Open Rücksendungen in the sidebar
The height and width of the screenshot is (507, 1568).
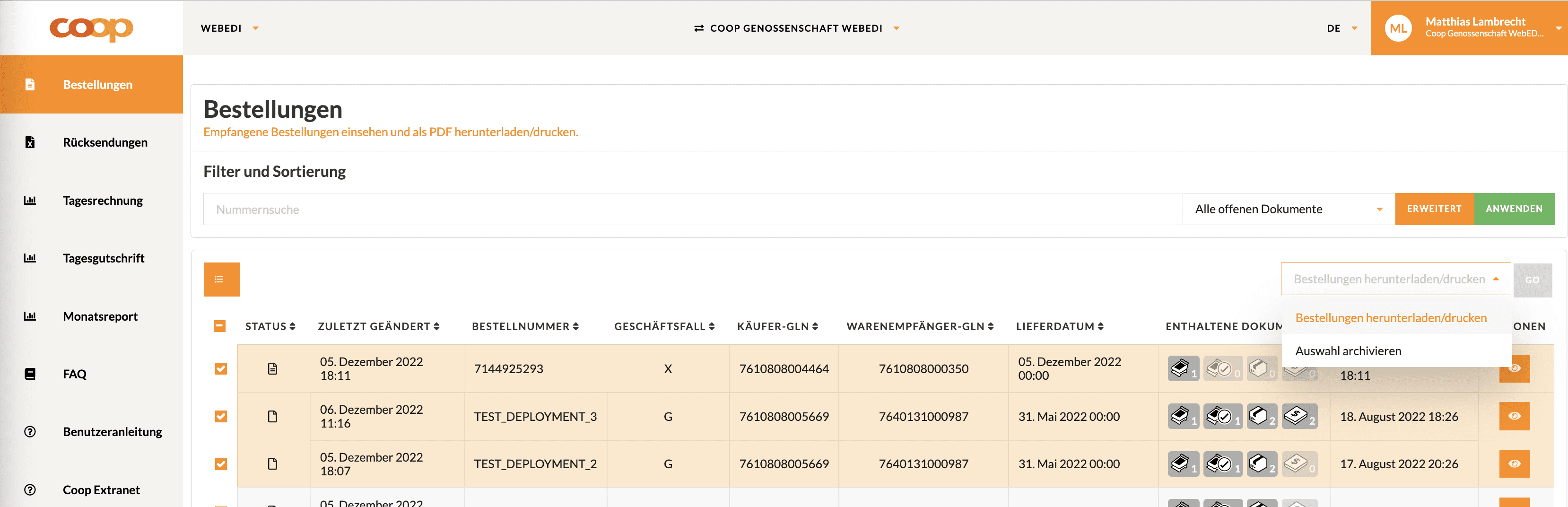[x=105, y=142]
